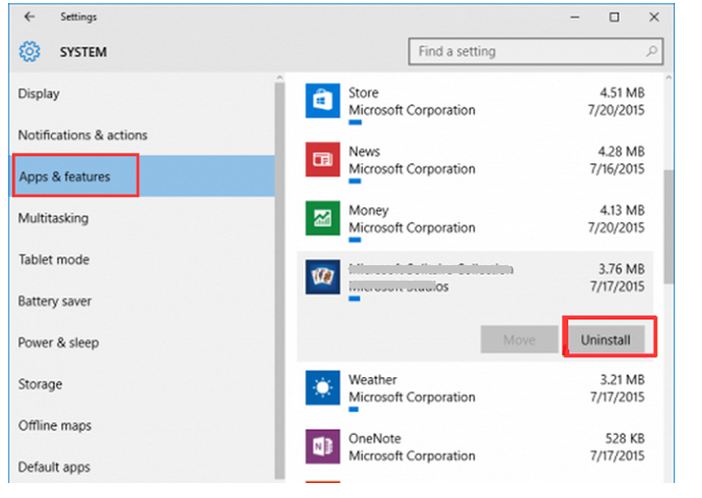
Task: Maximize the Settings window
Action: pyautogui.click(x=614, y=17)
